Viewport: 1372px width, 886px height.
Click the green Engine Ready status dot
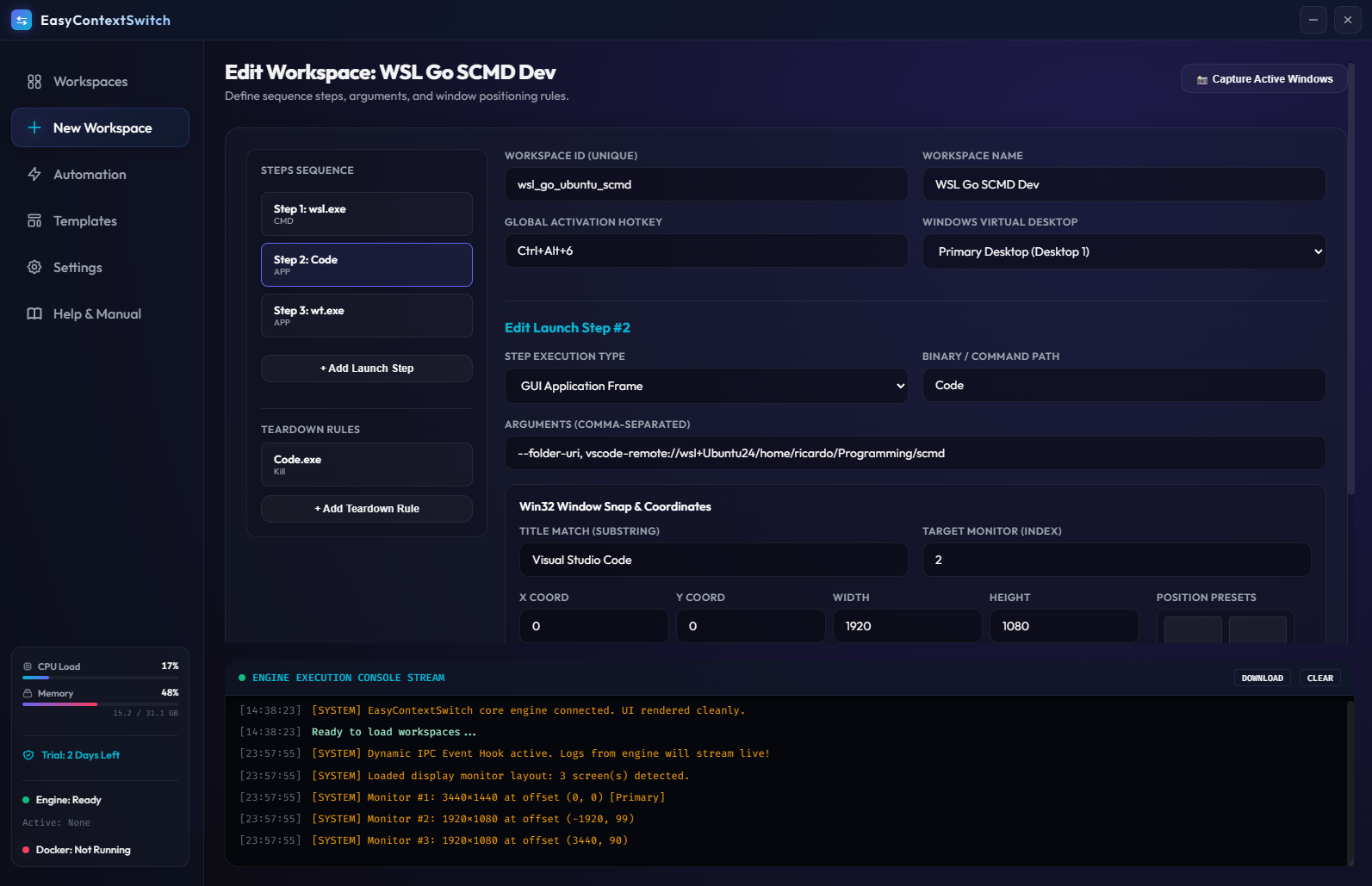(x=26, y=800)
